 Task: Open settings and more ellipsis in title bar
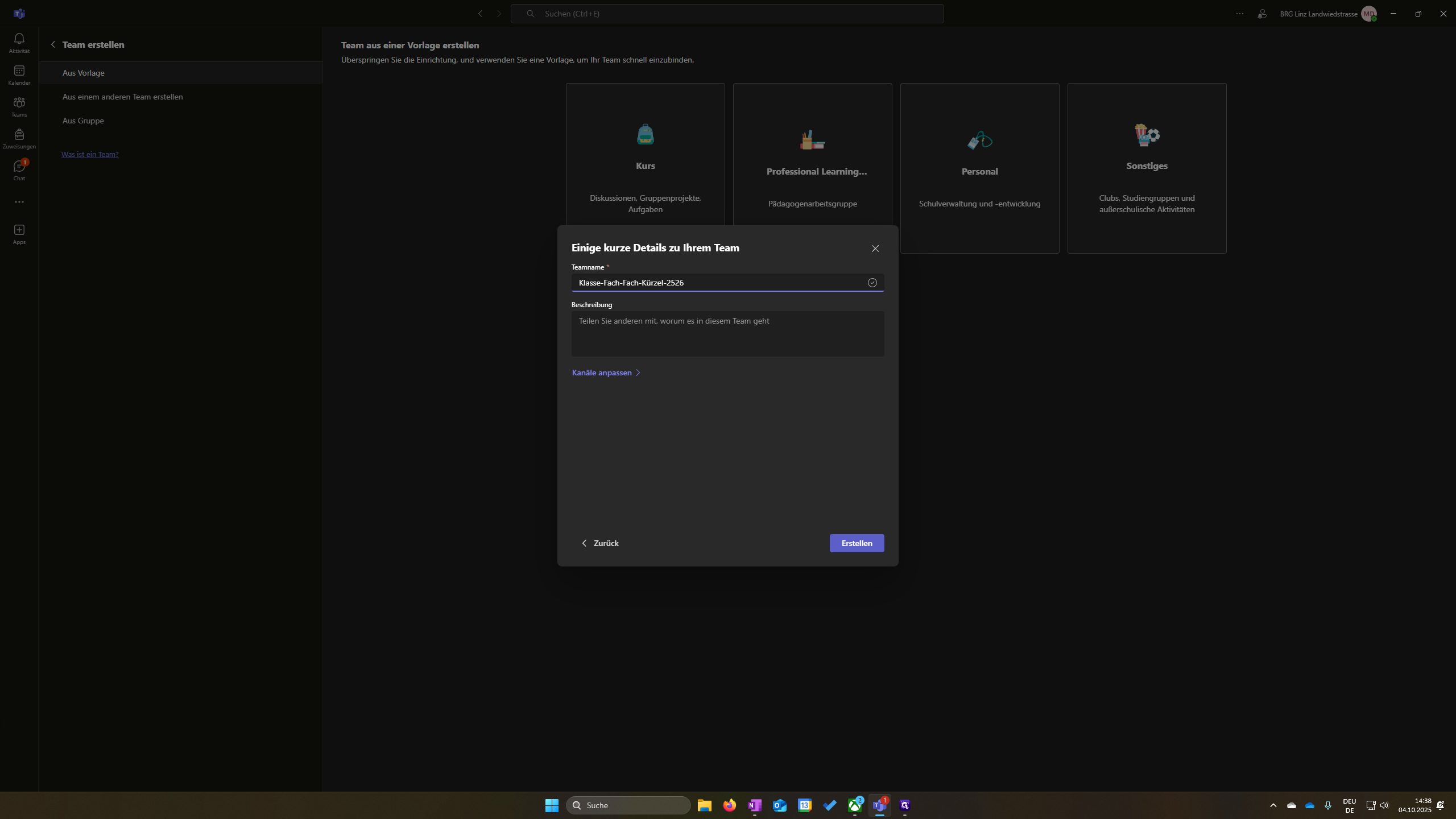coord(1239,14)
